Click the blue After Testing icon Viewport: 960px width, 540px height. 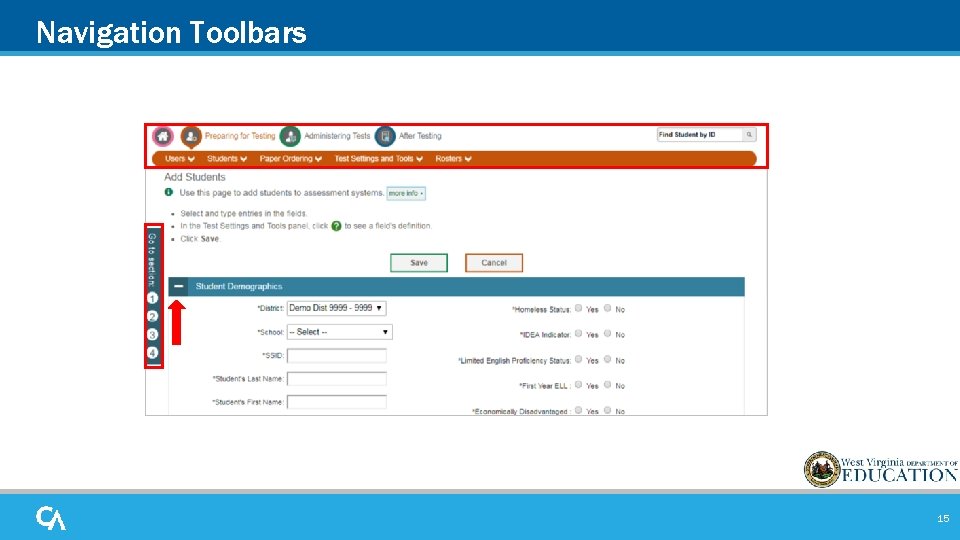coord(385,136)
